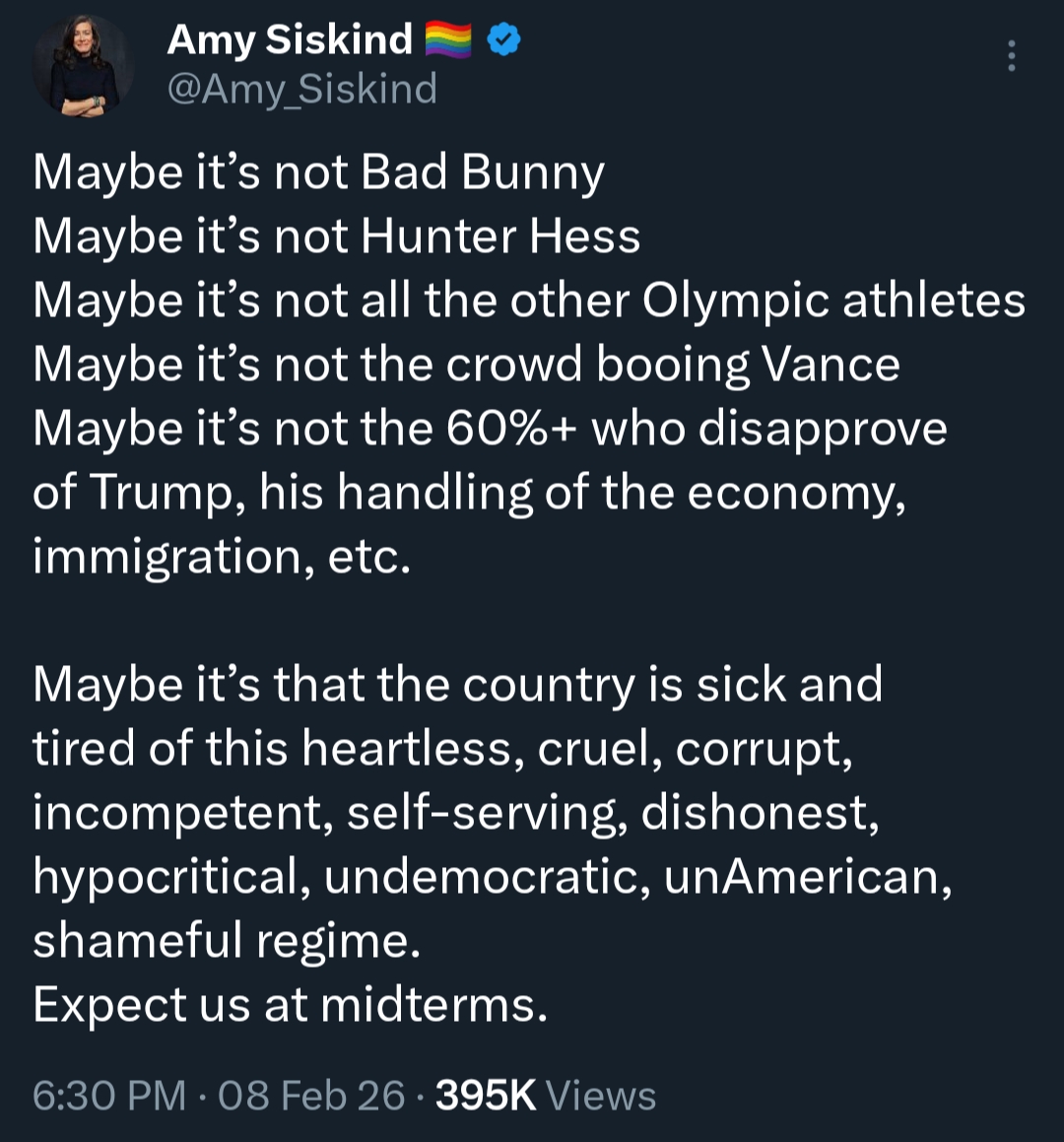Click the text 'shameful regime.'
Screen dimensions: 1064x1142
[x=227, y=941]
